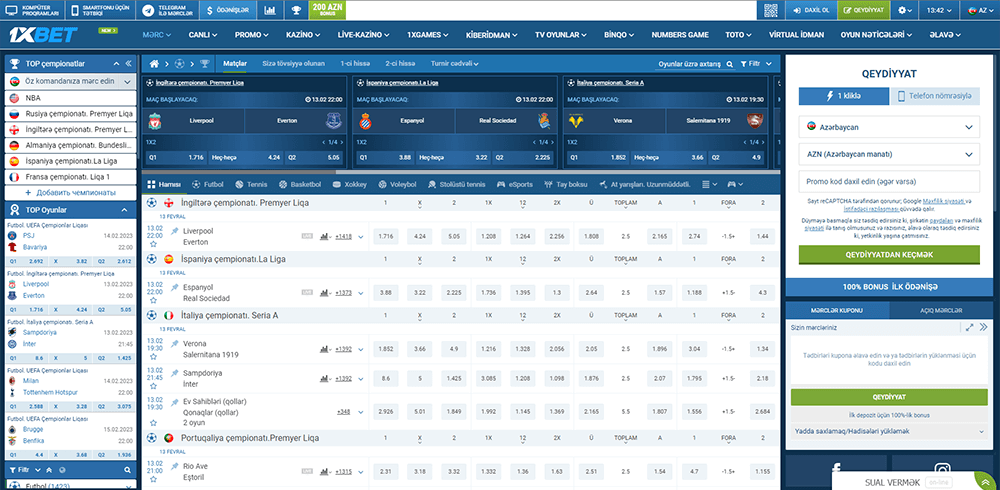
Task: Open the KAZİNO menu
Action: point(303,34)
